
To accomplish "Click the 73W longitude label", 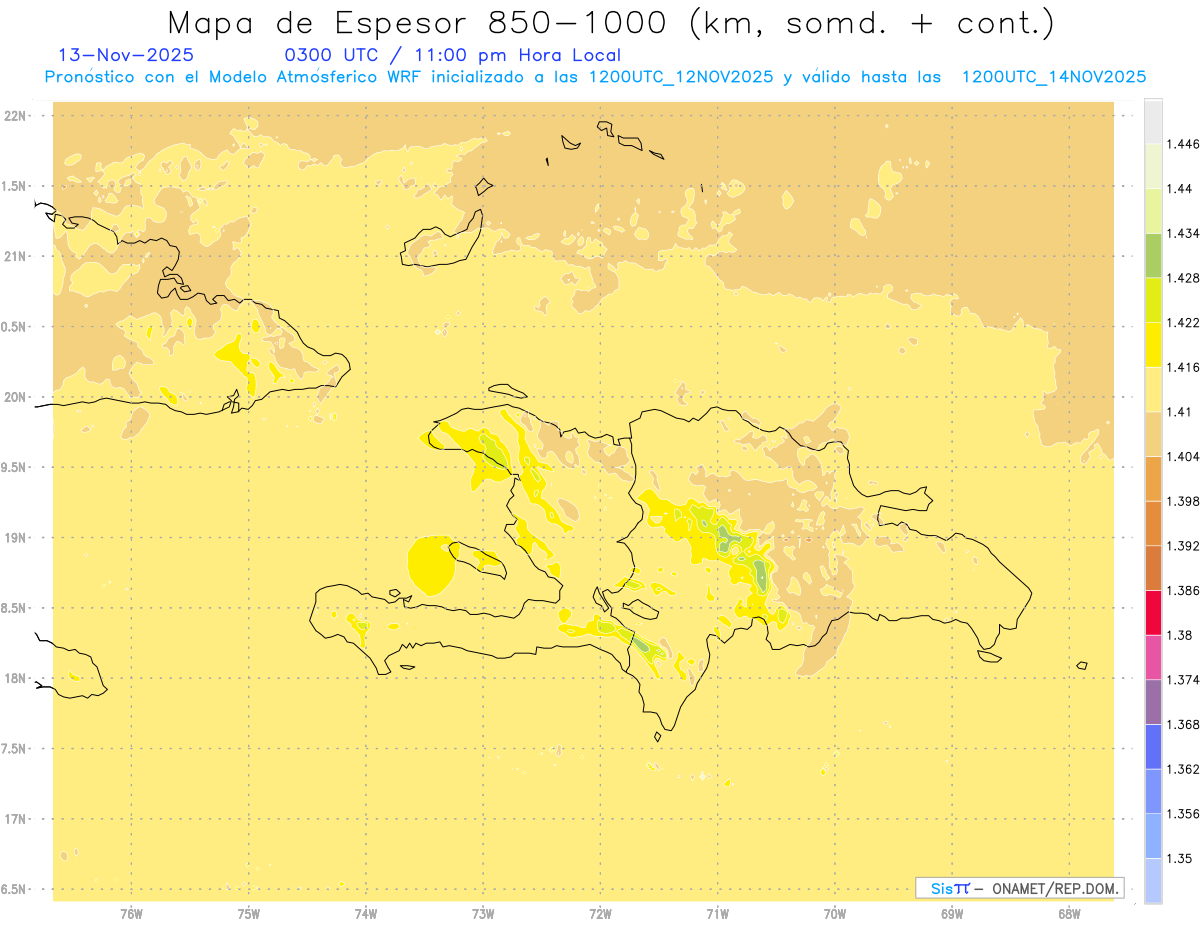I will (483, 913).
